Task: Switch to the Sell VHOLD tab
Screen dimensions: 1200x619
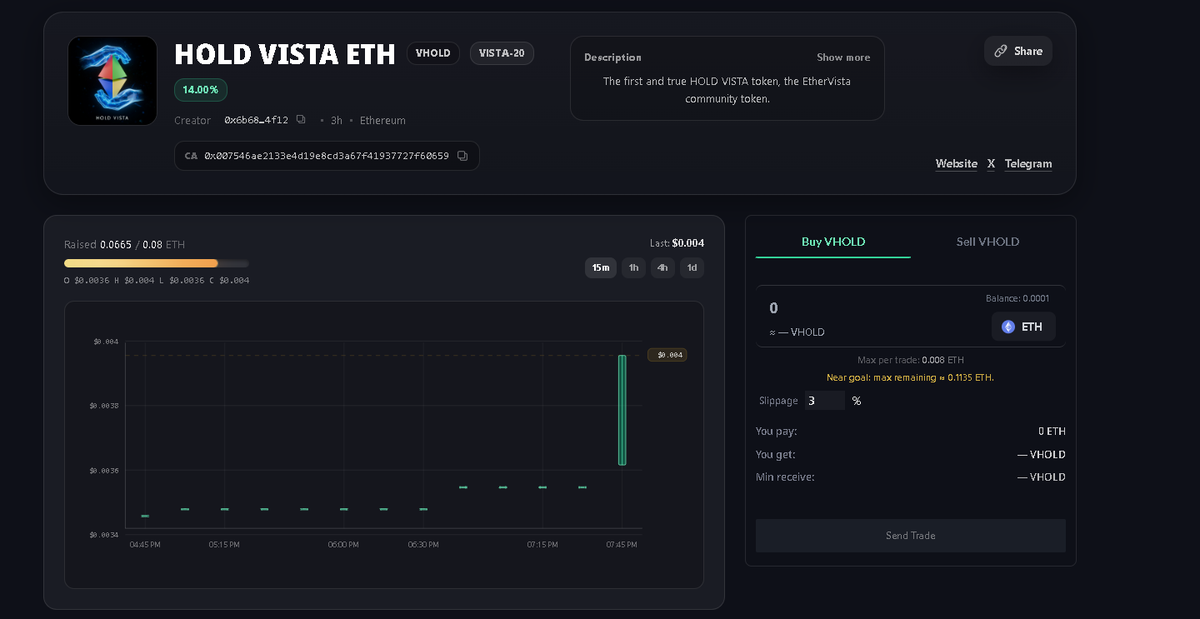Action: point(988,242)
